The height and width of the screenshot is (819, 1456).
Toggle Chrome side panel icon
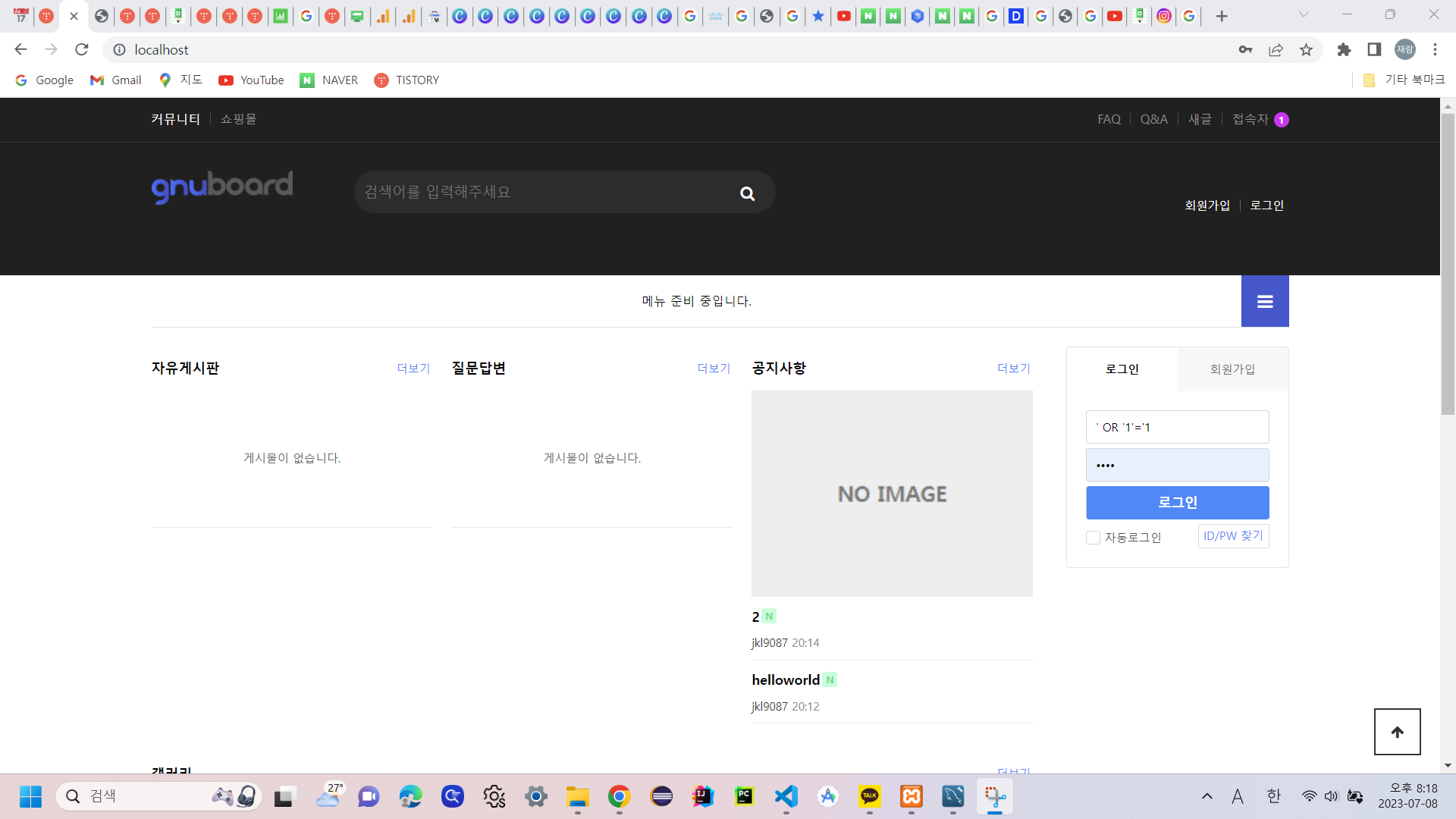(x=1374, y=50)
